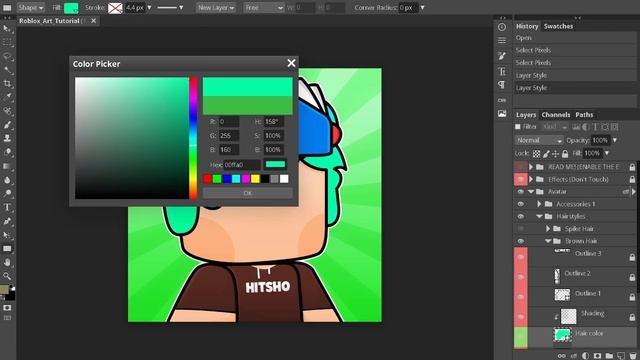Viewport: 640px width, 360px height.
Task: Open the Paragraph panel icon
Action: point(502,85)
